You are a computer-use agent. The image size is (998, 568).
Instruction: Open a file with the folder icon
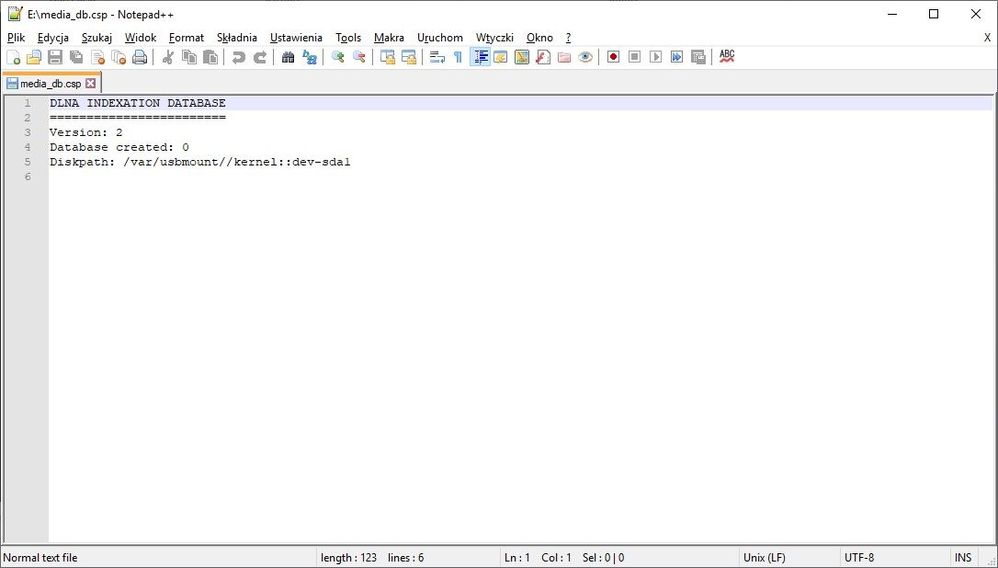click(x=34, y=57)
